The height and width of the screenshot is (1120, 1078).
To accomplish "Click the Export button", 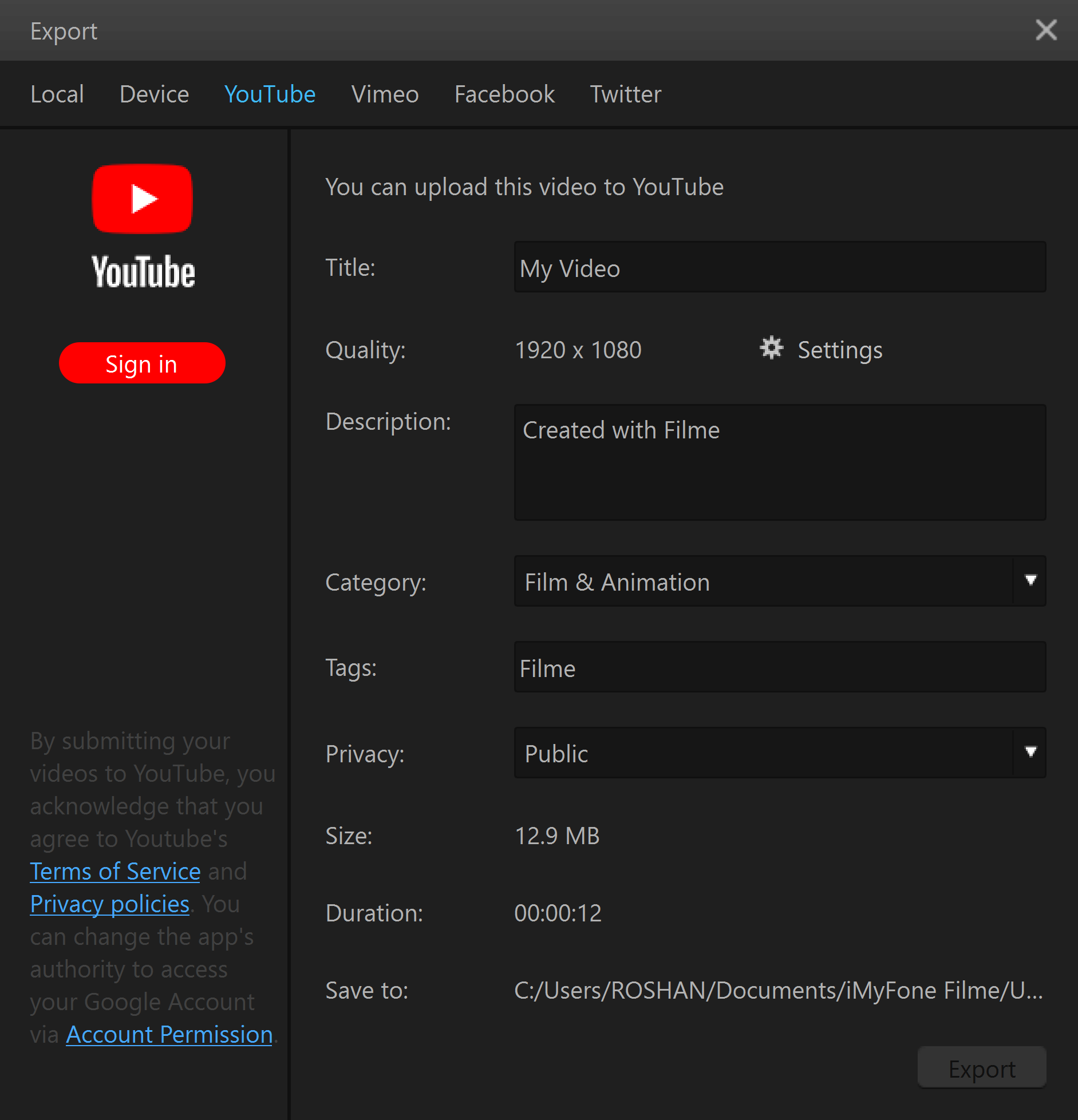I will click(982, 1067).
